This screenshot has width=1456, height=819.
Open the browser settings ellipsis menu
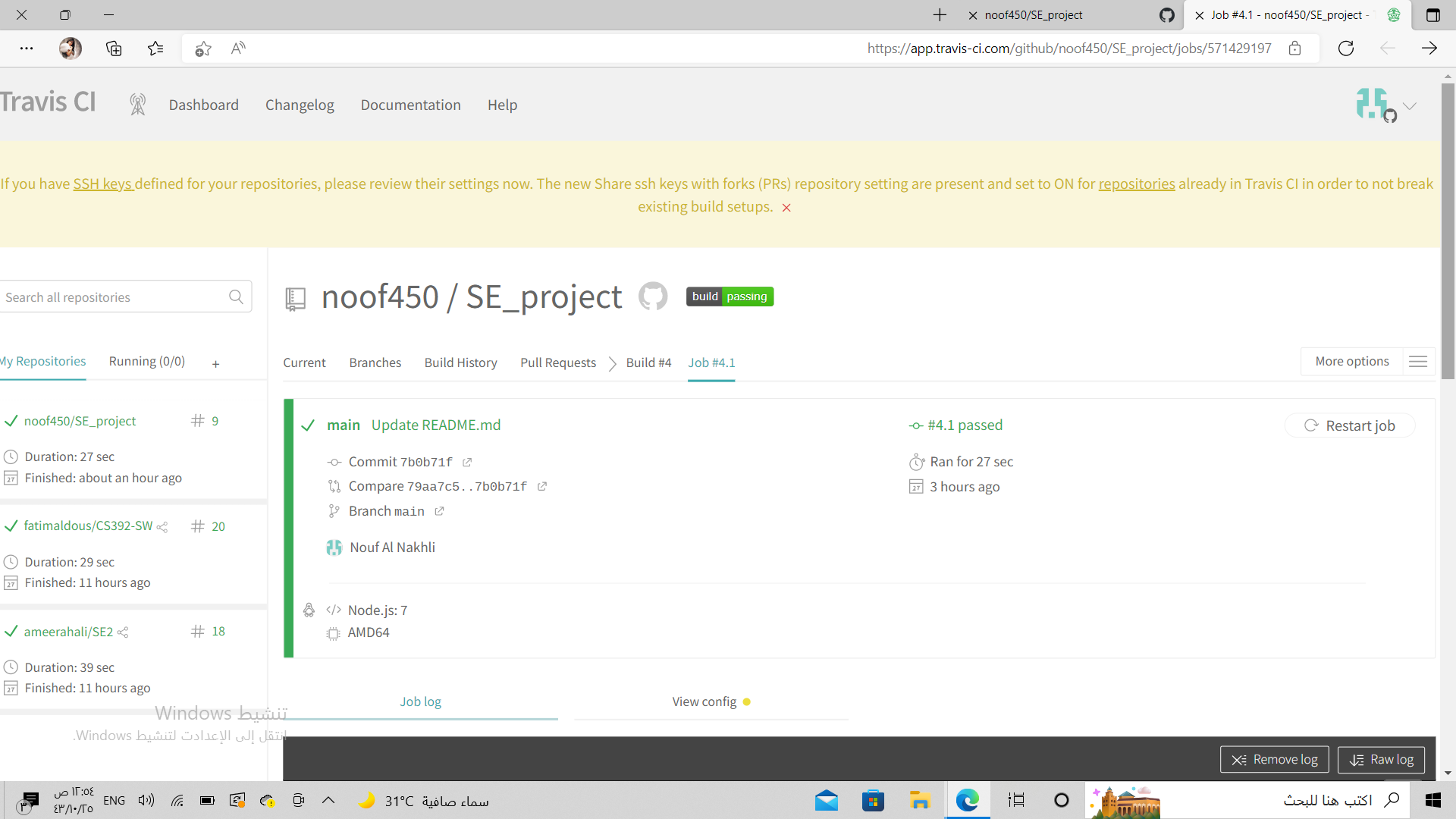pos(27,49)
